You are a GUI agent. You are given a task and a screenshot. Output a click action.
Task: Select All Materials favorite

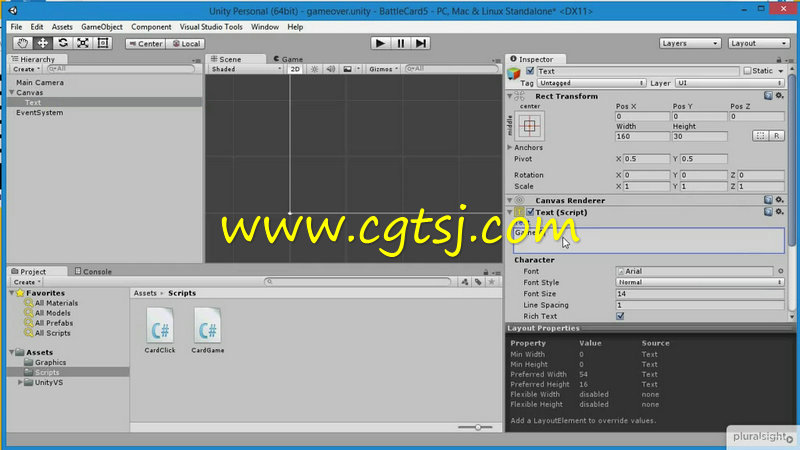tap(56, 303)
